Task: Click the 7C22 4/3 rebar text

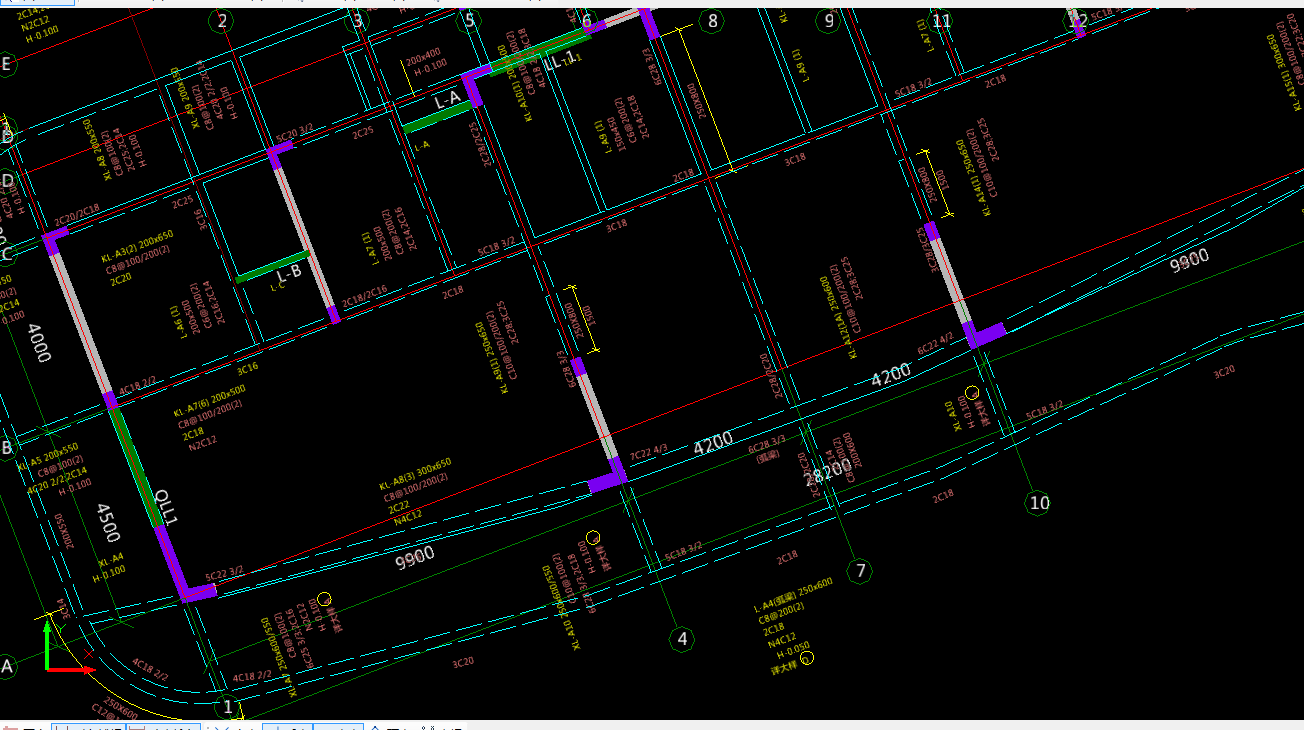Action: click(x=647, y=453)
